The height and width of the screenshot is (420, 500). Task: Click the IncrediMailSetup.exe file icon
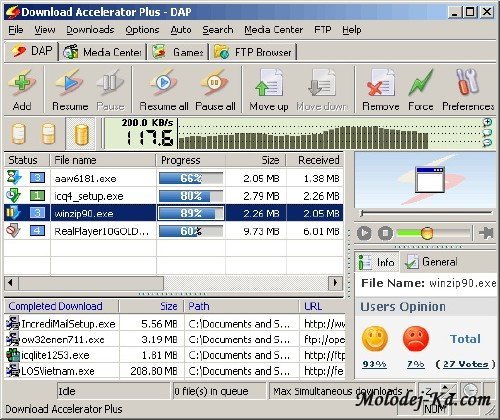13,323
